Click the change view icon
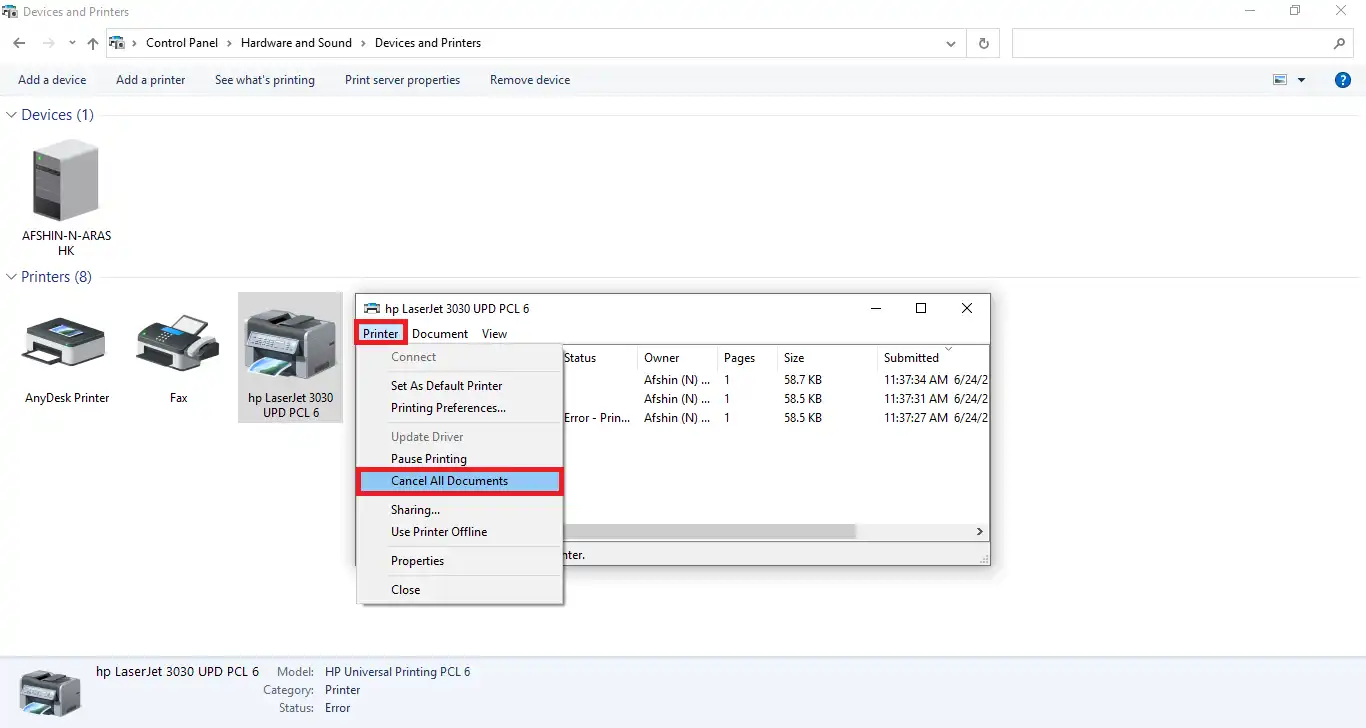The image size is (1366, 728). (1279, 80)
